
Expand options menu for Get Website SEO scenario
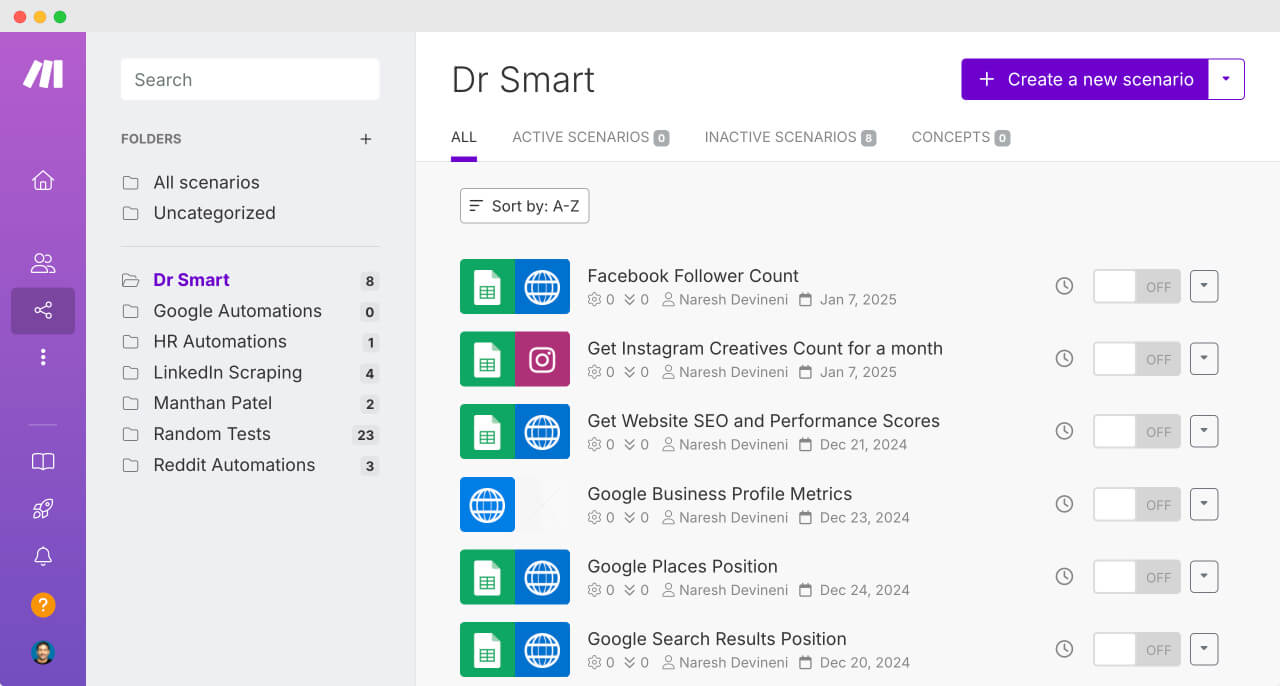[1204, 431]
